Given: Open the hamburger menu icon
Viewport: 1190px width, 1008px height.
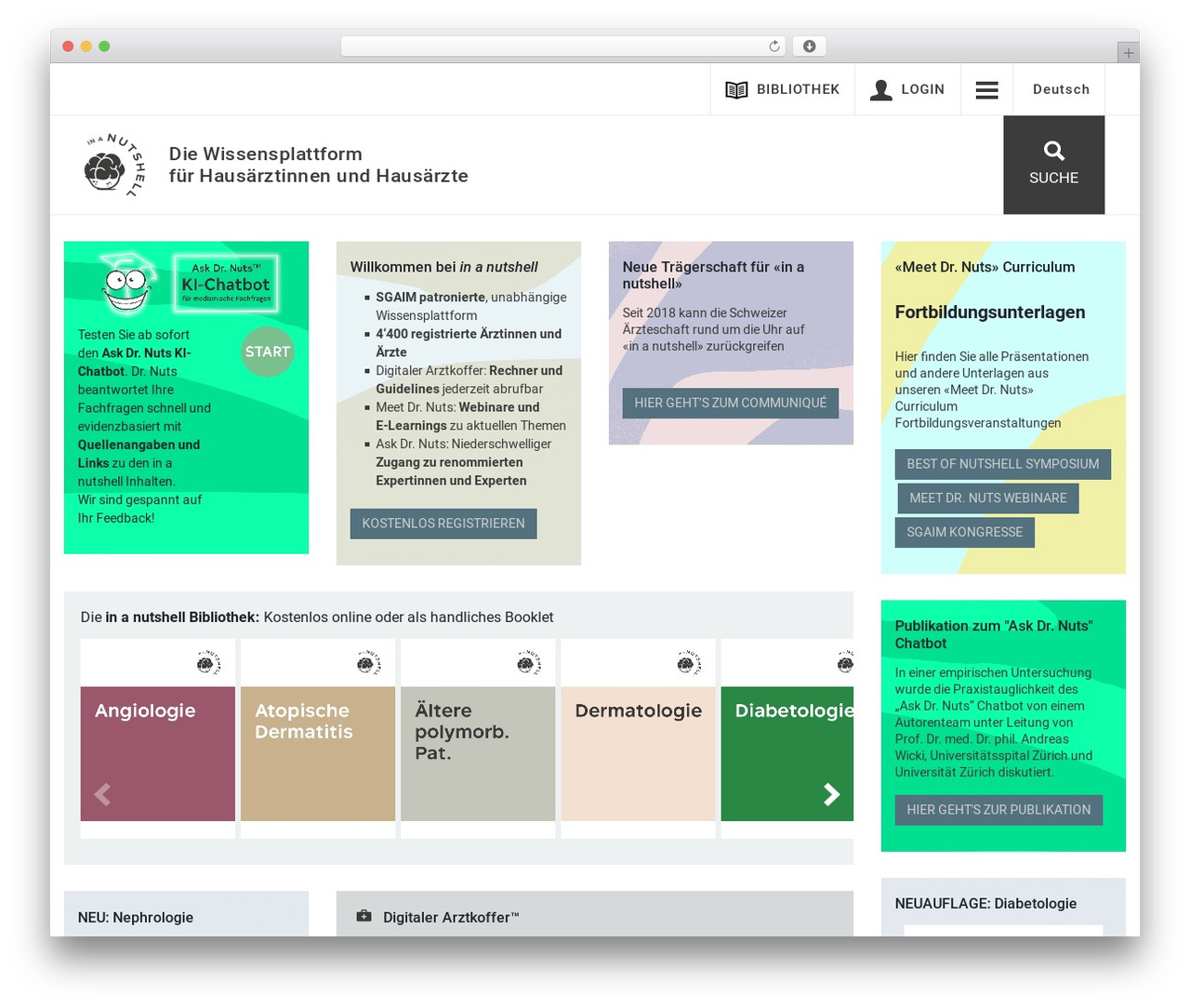Looking at the screenshot, I should (x=986, y=89).
